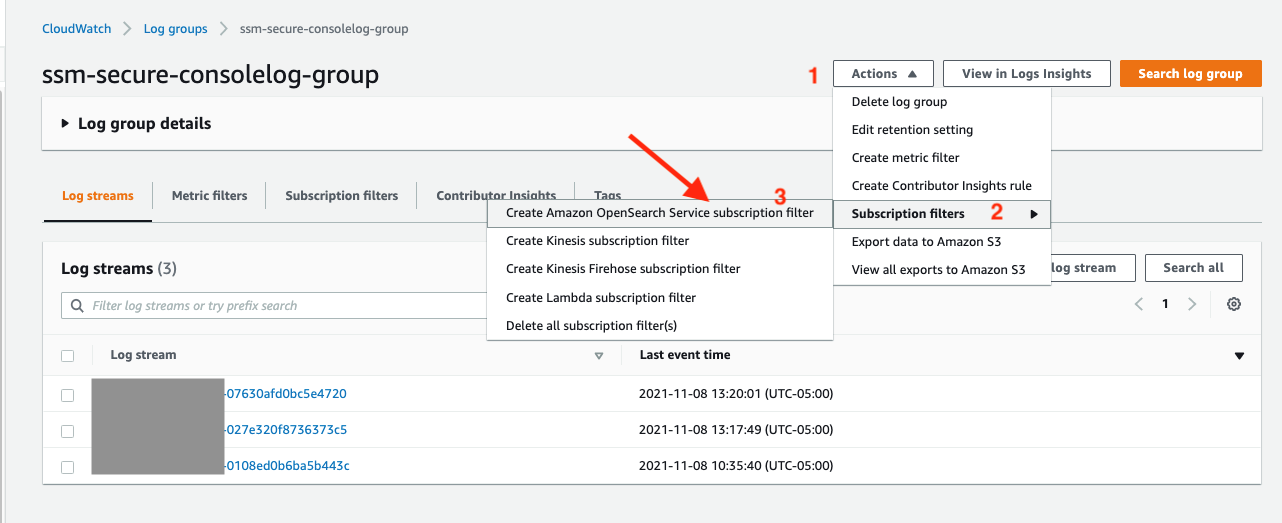The width and height of the screenshot is (1282, 523).
Task: Click page number 1 in pagination
Action: point(1165,304)
